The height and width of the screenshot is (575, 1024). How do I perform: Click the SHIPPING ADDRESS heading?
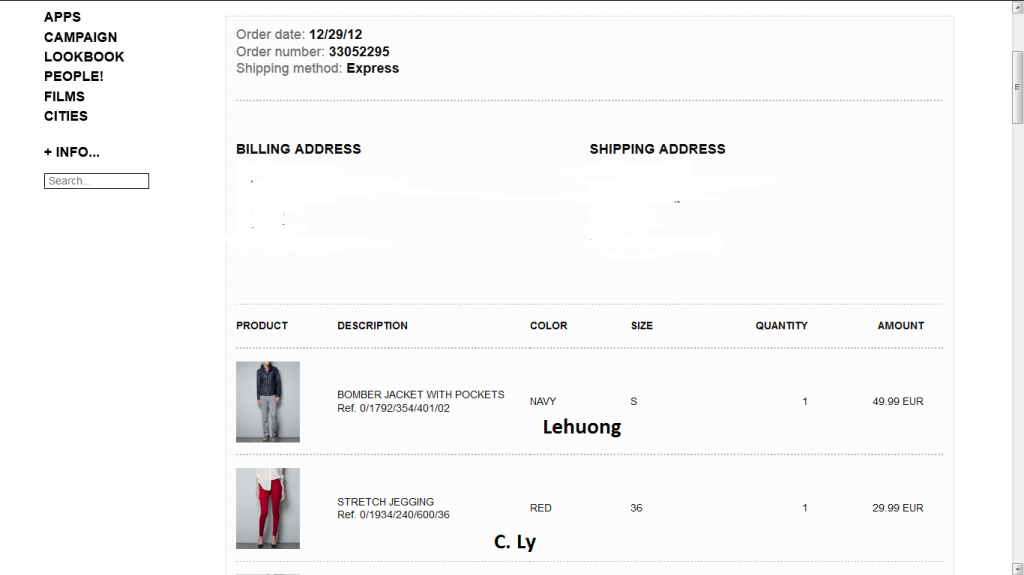pos(657,149)
